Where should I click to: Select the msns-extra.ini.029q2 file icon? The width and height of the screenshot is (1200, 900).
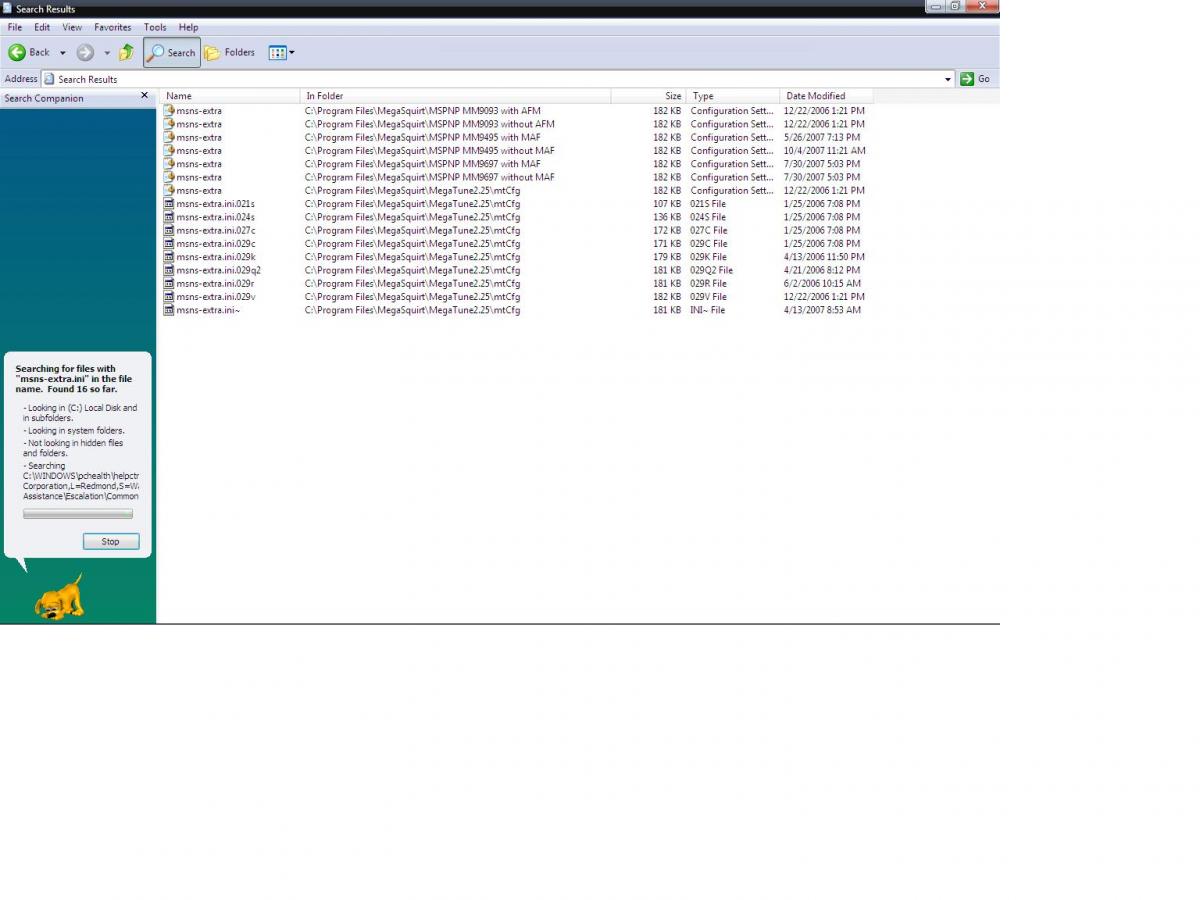pos(169,270)
